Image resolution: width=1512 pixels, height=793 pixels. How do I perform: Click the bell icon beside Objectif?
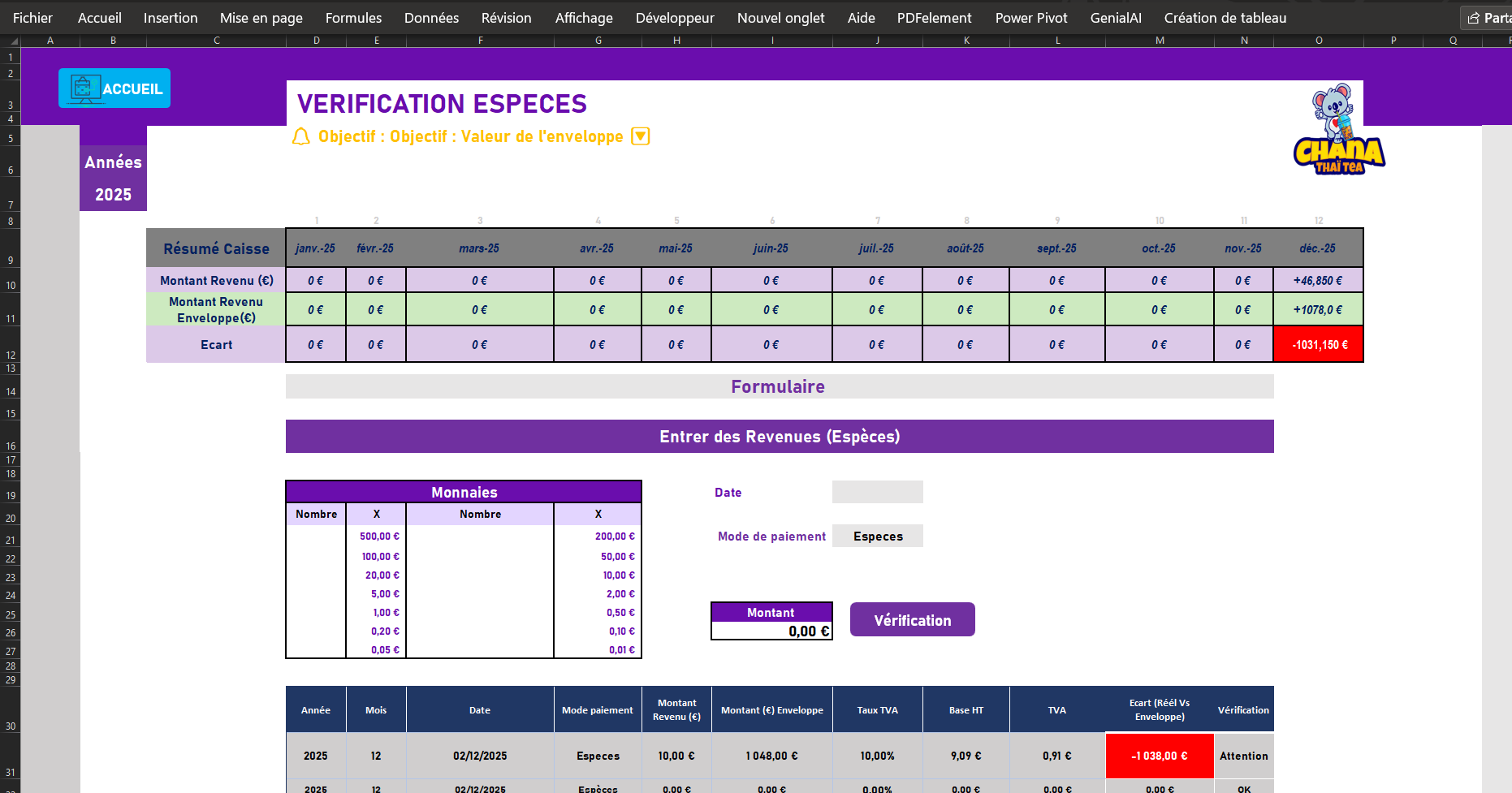click(301, 136)
